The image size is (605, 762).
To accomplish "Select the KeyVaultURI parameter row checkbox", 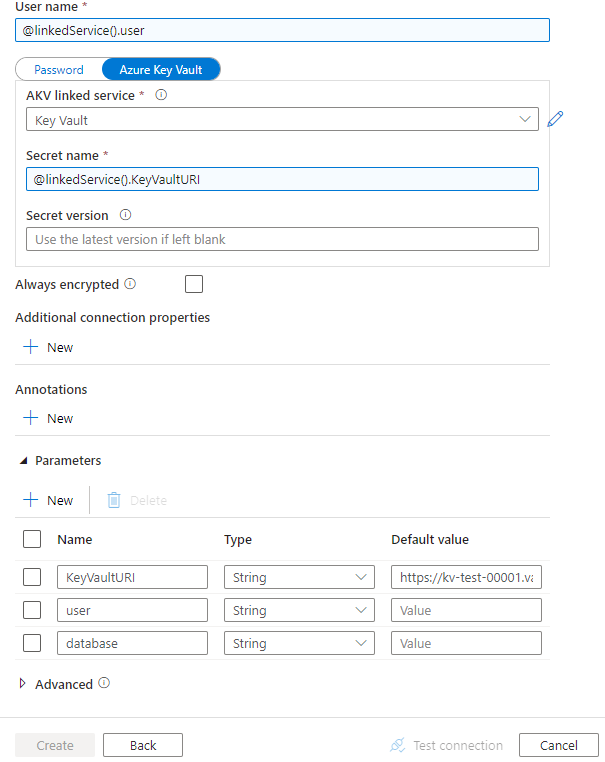I will tap(32, 577).
